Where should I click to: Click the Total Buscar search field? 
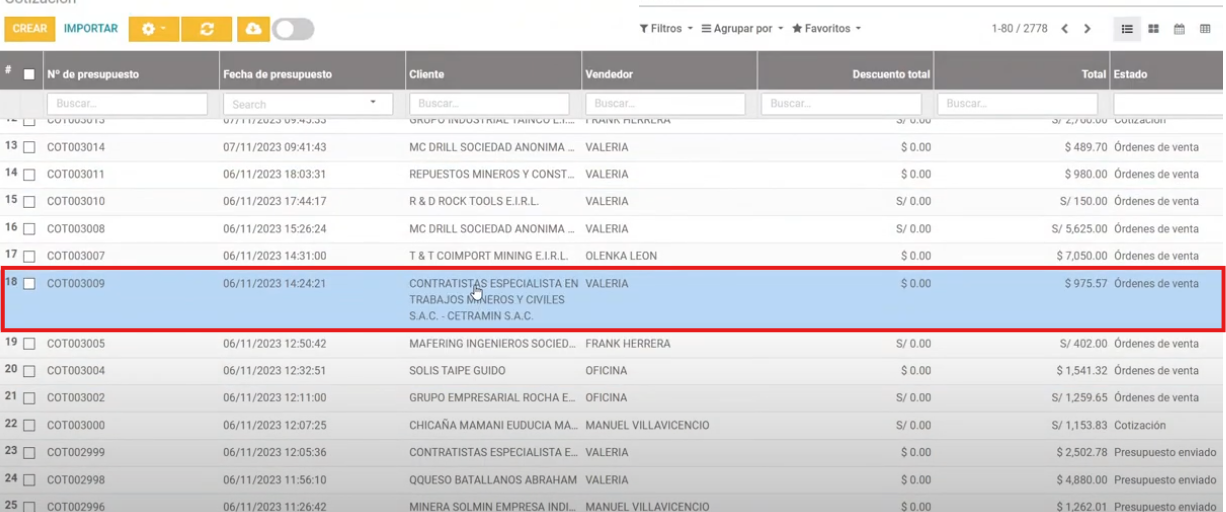tap(1017, 104)
